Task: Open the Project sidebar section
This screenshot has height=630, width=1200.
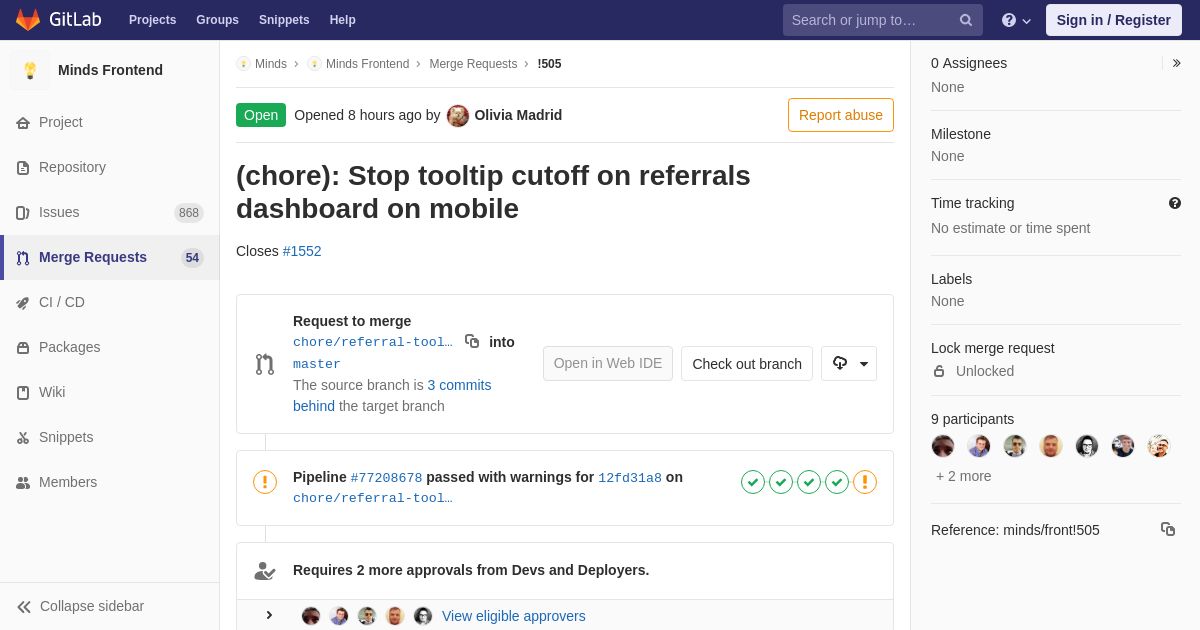Action: (x=110, y=122)
